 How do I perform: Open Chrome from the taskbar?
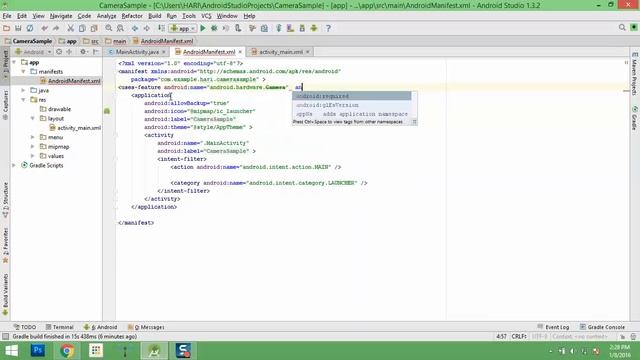tap(67, 351)
